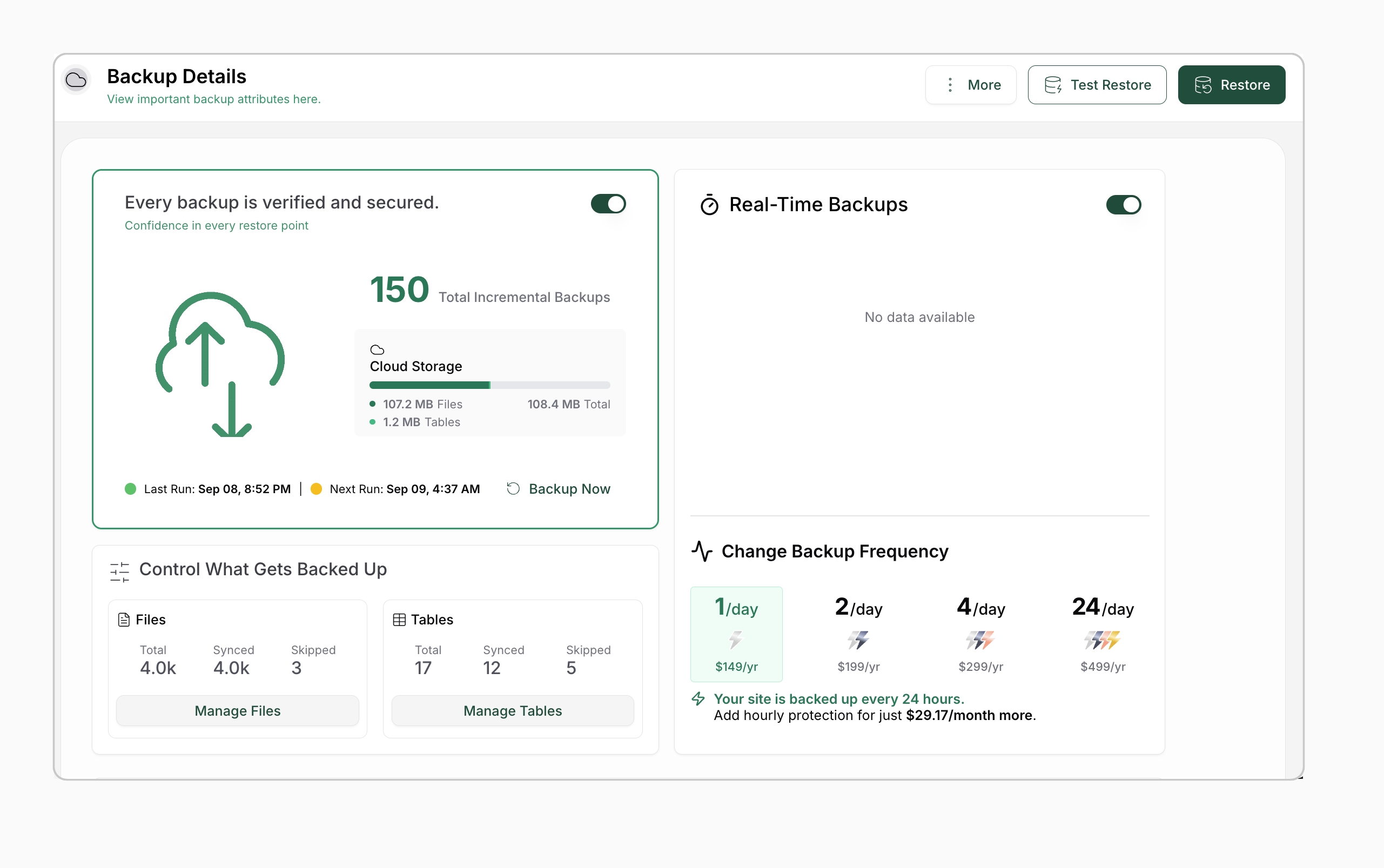Click the Cloud Storage usage progress bar

click(x=489, y=385)
